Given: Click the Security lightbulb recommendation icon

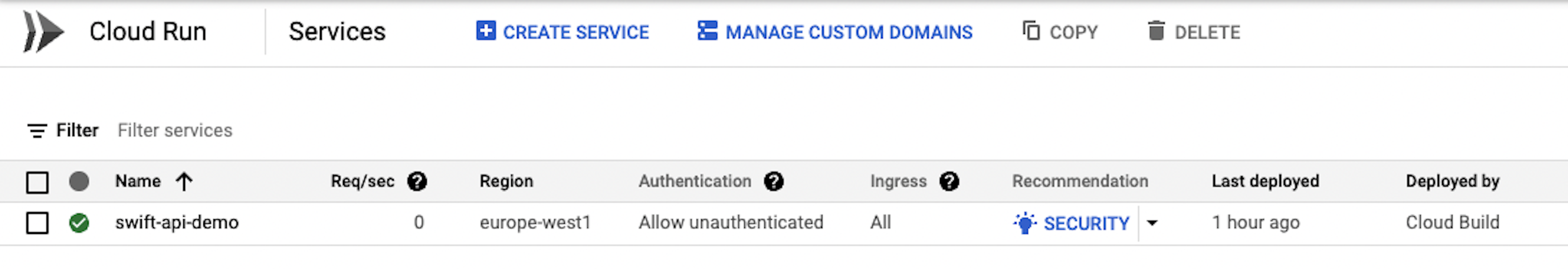Looking at the screenshot, I should pyautogui.click(x=1025, y=223).
